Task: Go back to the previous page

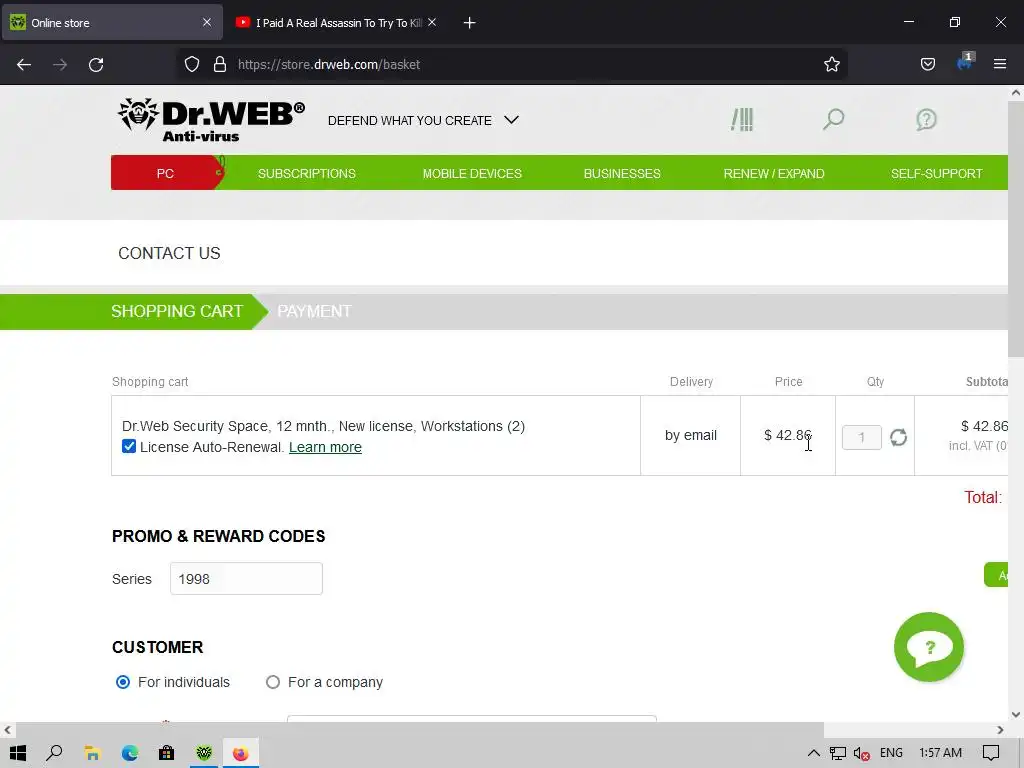Action: [24, 64]
